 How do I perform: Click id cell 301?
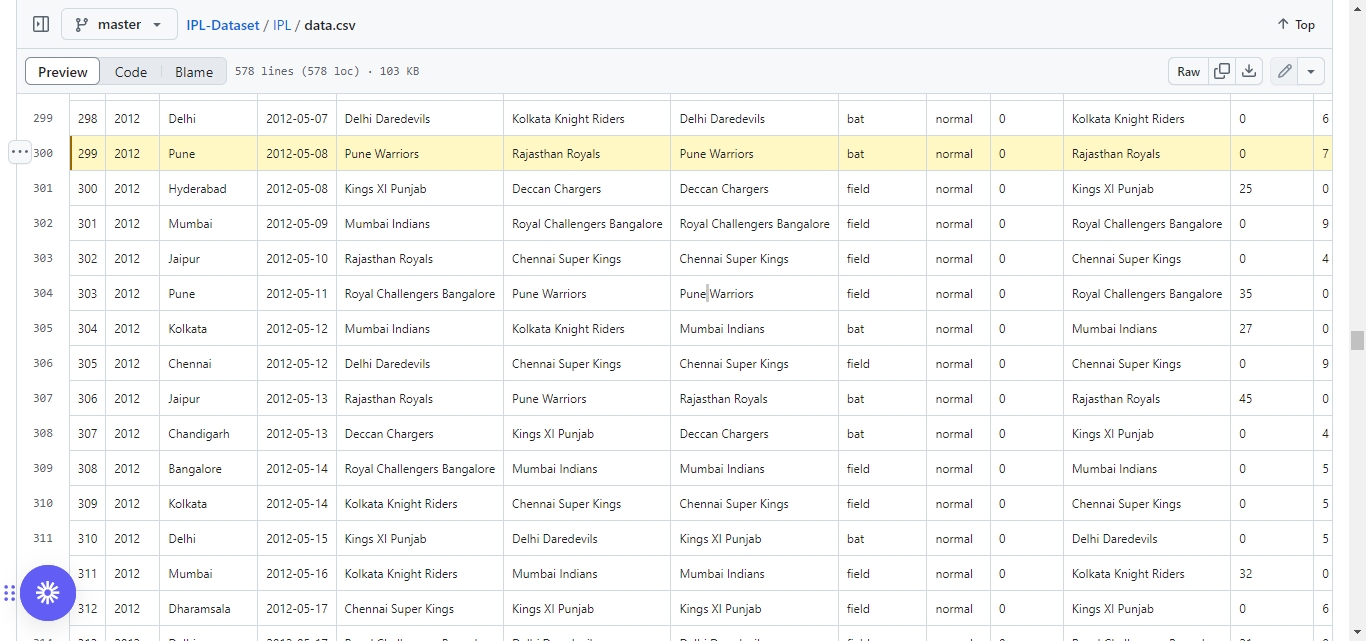point(88,223)
